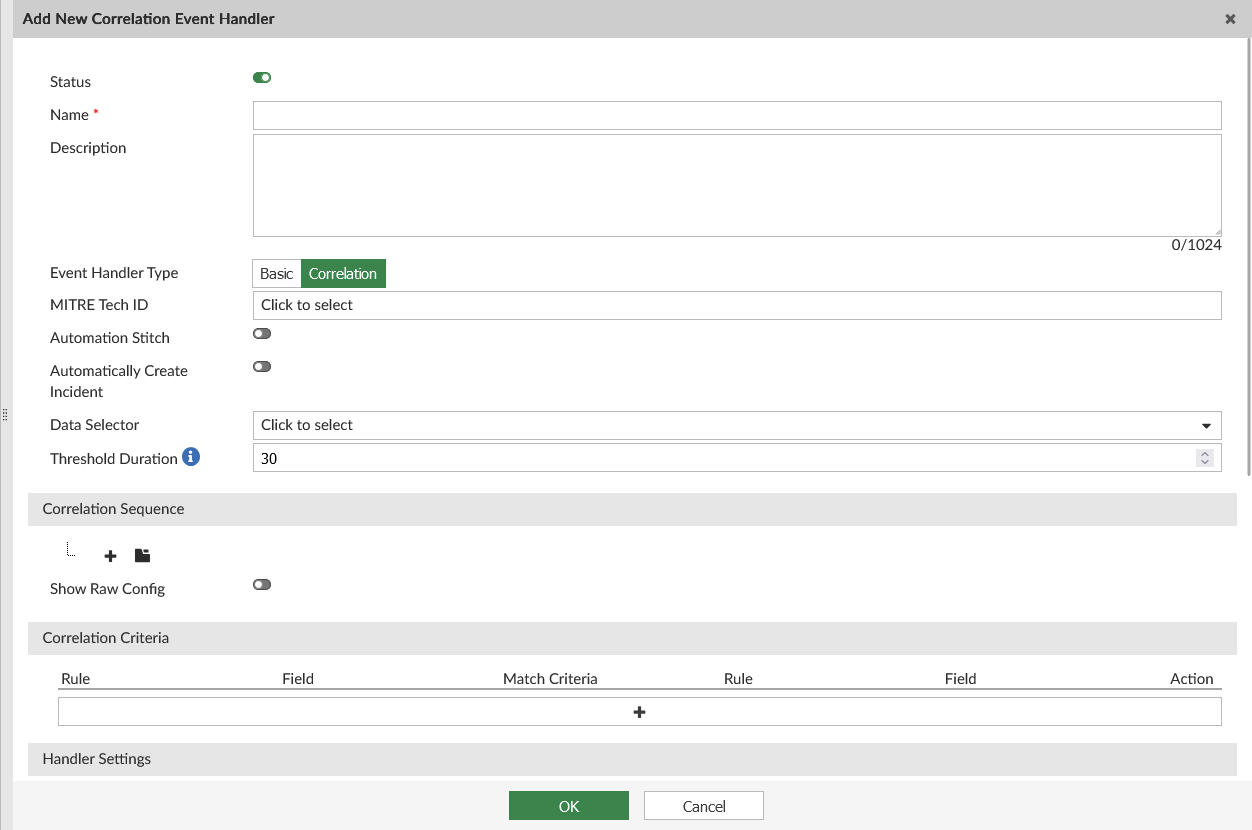The image size is (1252, 830).
Task: Close the Add New Correlation Event Handler dialog
Action: click(1230, 18)
